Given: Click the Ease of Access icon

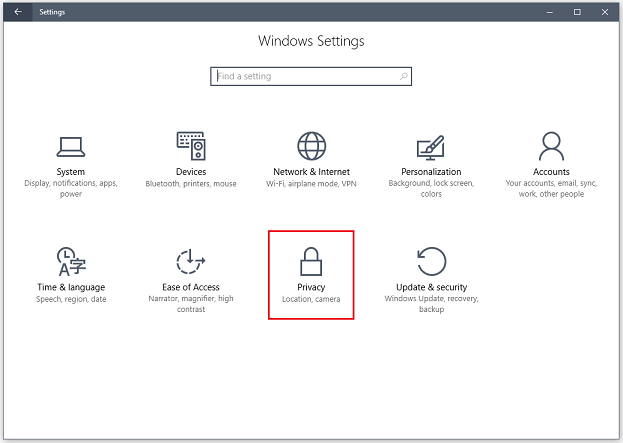Looking at the screenshot, I should click(x=191, y=261).
